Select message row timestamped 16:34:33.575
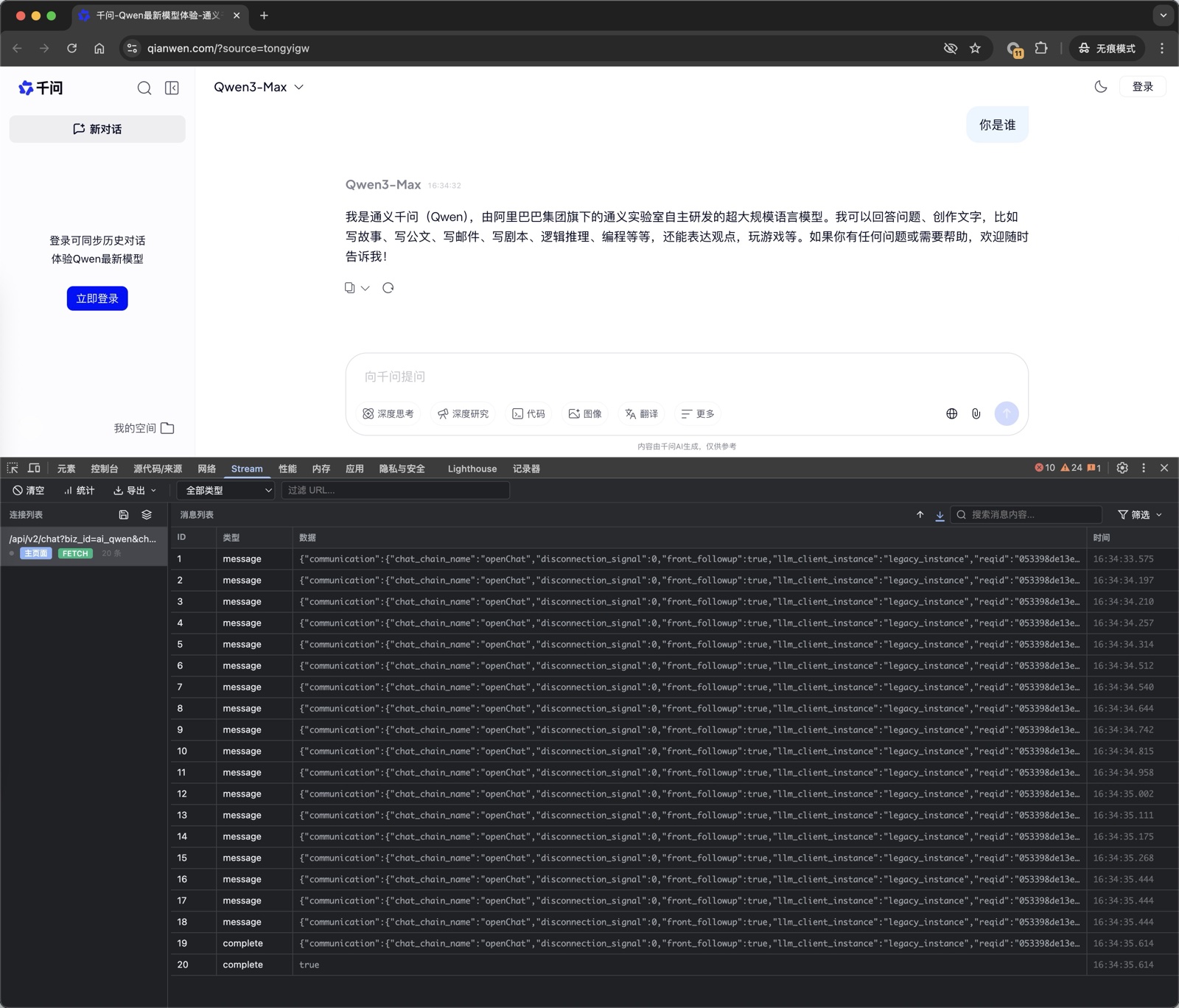This screenshot has height=1008, width=1179. click(674, 559)
